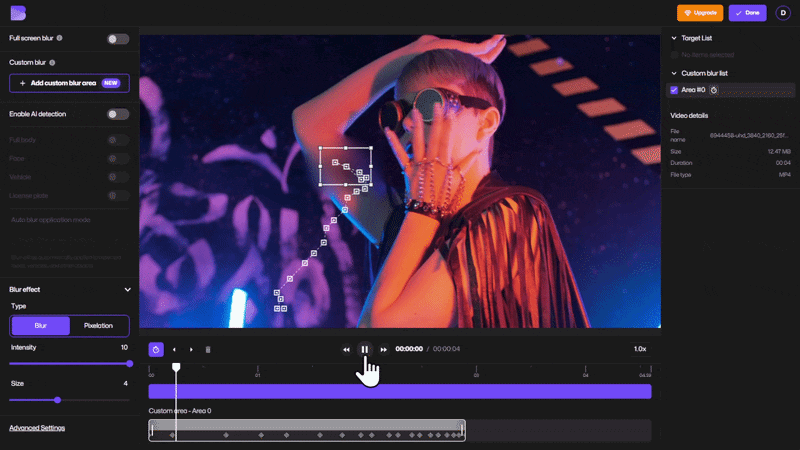Click the Custom area - Area 0 track label
This screenshot has width=800, height=450.
180,411
